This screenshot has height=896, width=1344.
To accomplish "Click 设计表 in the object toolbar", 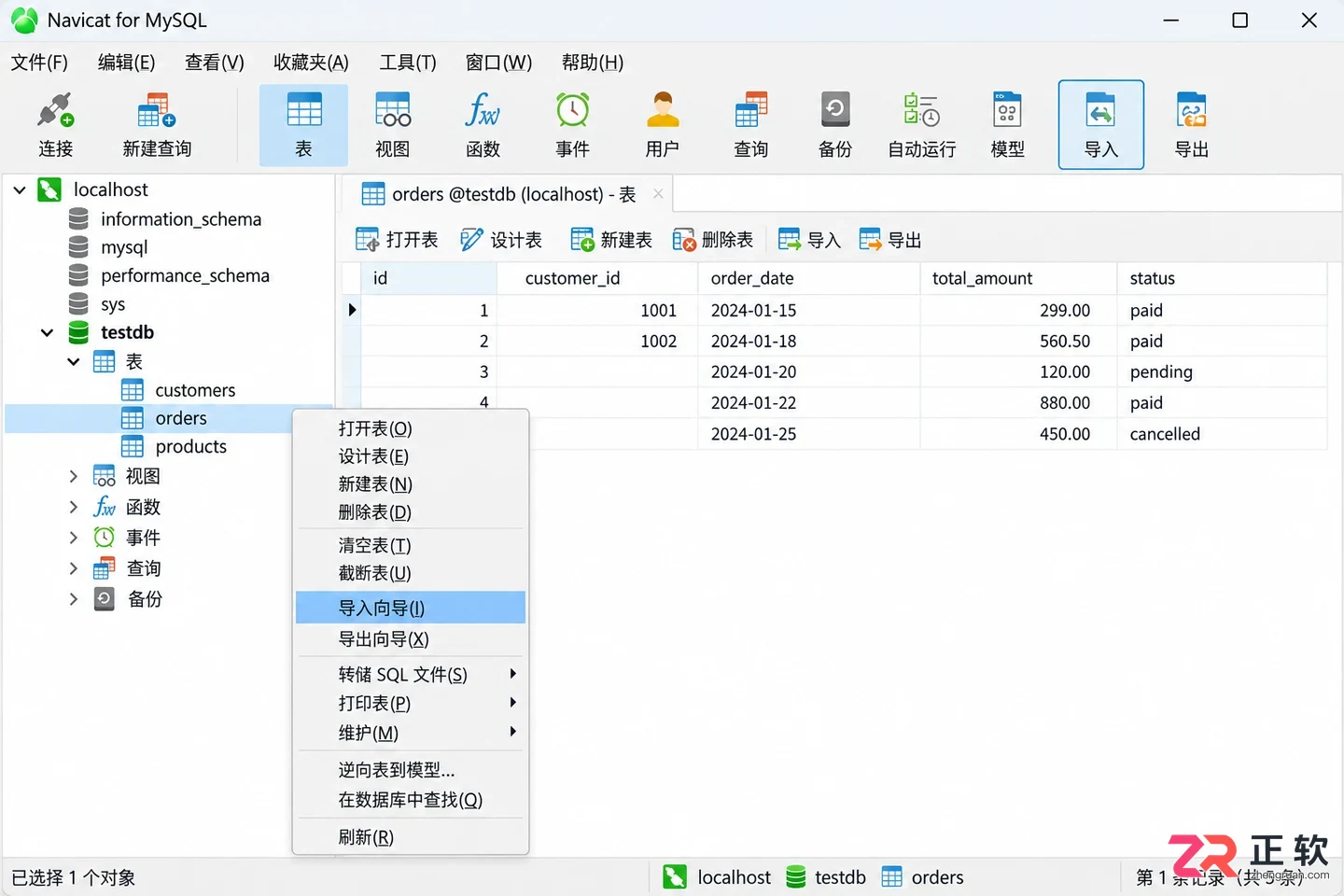I will pos(501,240).
